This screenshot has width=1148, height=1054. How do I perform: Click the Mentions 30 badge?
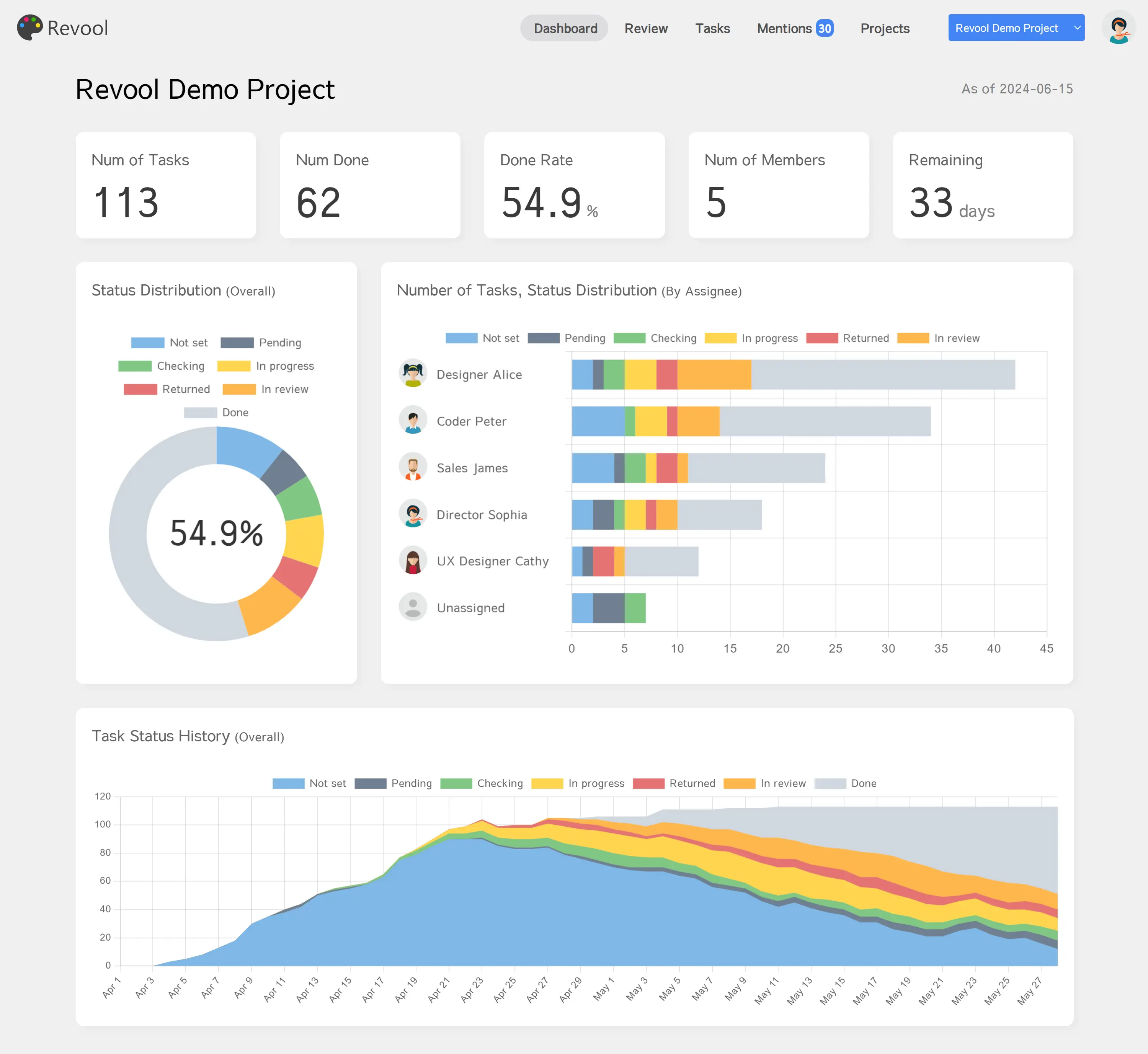pyautogui.click(x=825, y=28)
